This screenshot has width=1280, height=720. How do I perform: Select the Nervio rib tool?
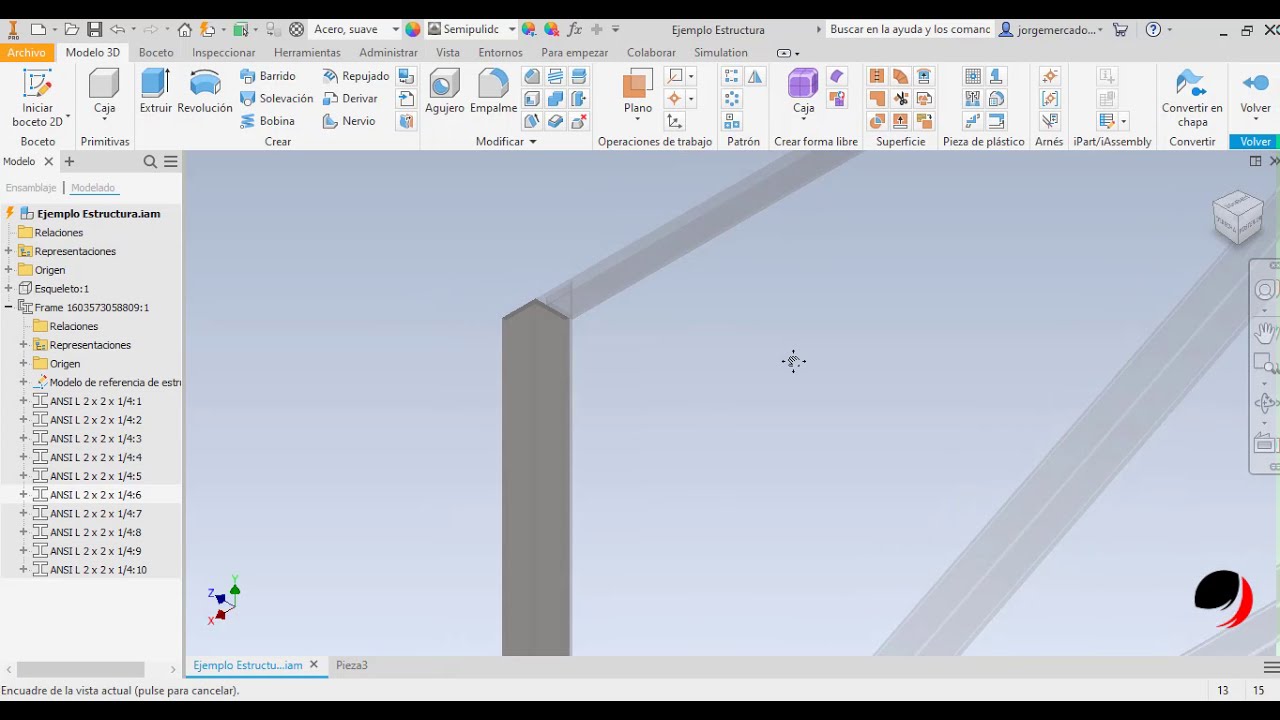click(x=349, y=121)
